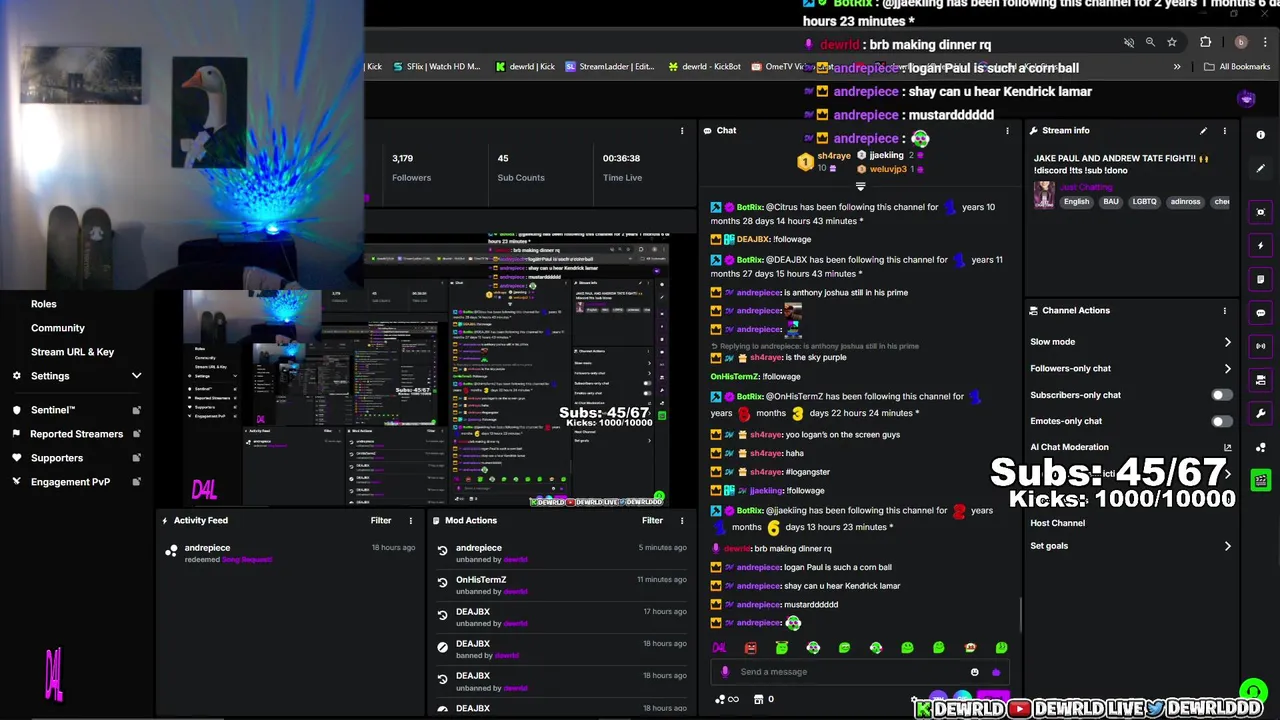The image size is (1280, 720).
Task: Open Roles in sidebar menu
Action: click(x=43, y=304)
